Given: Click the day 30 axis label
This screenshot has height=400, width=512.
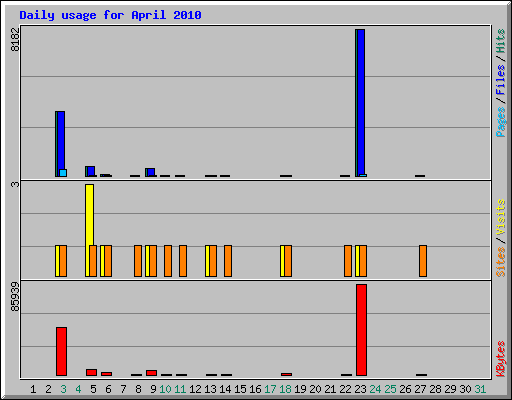Looking at the screenshot, I should pyautogui.click(x=465, y=389).
